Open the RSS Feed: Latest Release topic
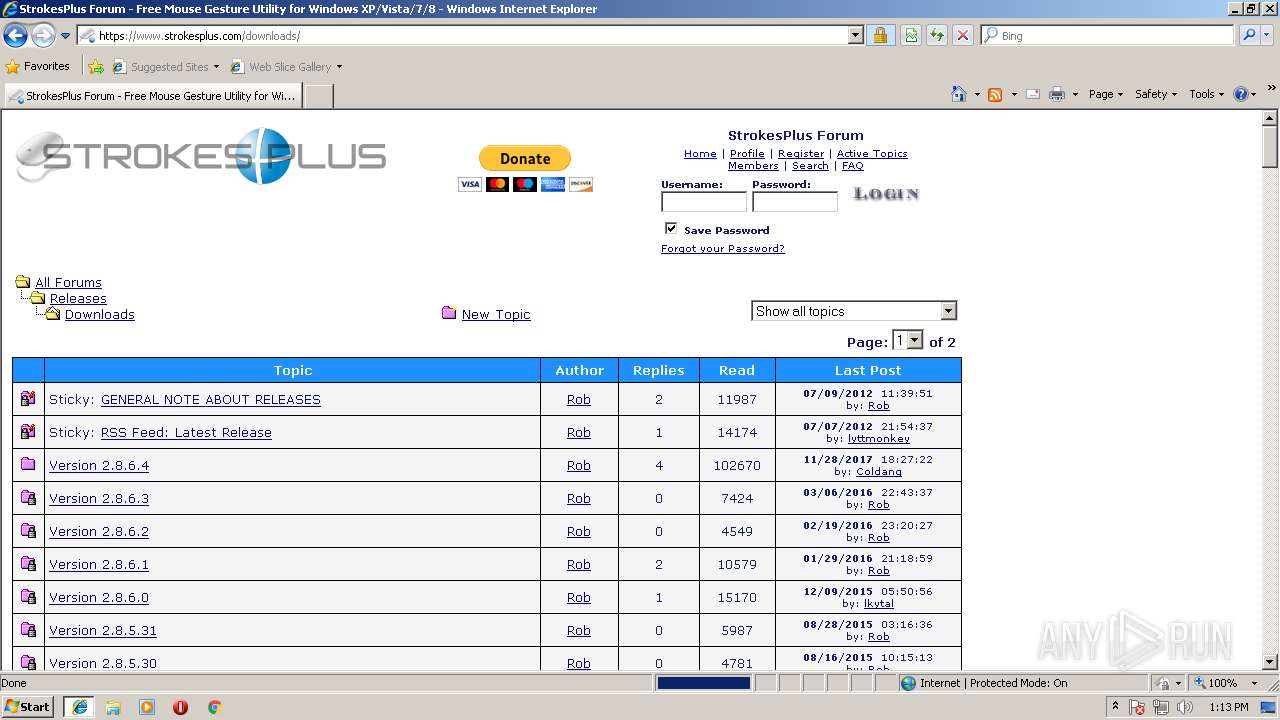 point(186,432)
